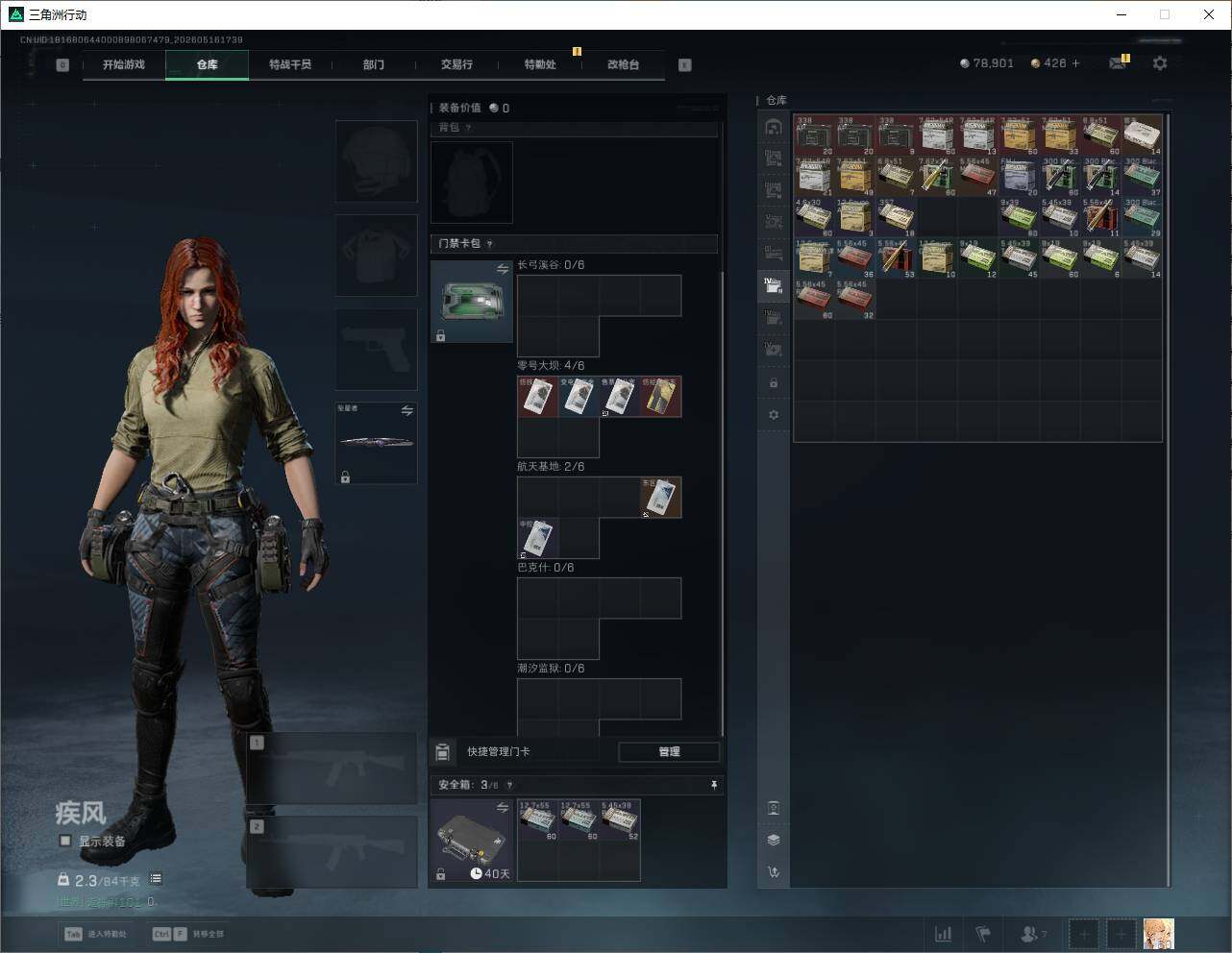Select the 9x19 ammo stack of 12

click(977, 258)
